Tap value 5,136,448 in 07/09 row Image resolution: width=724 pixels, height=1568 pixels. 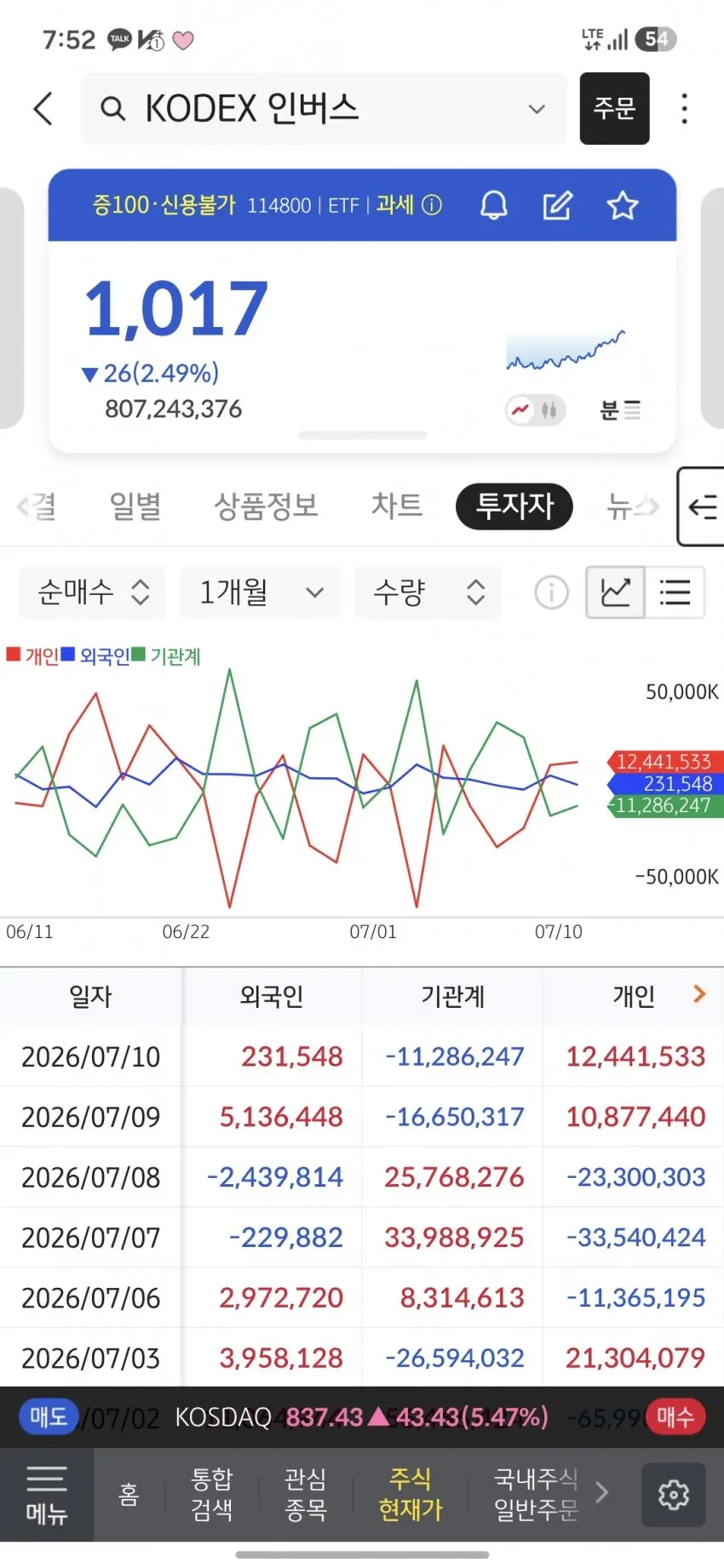(x=281, y=1117)
